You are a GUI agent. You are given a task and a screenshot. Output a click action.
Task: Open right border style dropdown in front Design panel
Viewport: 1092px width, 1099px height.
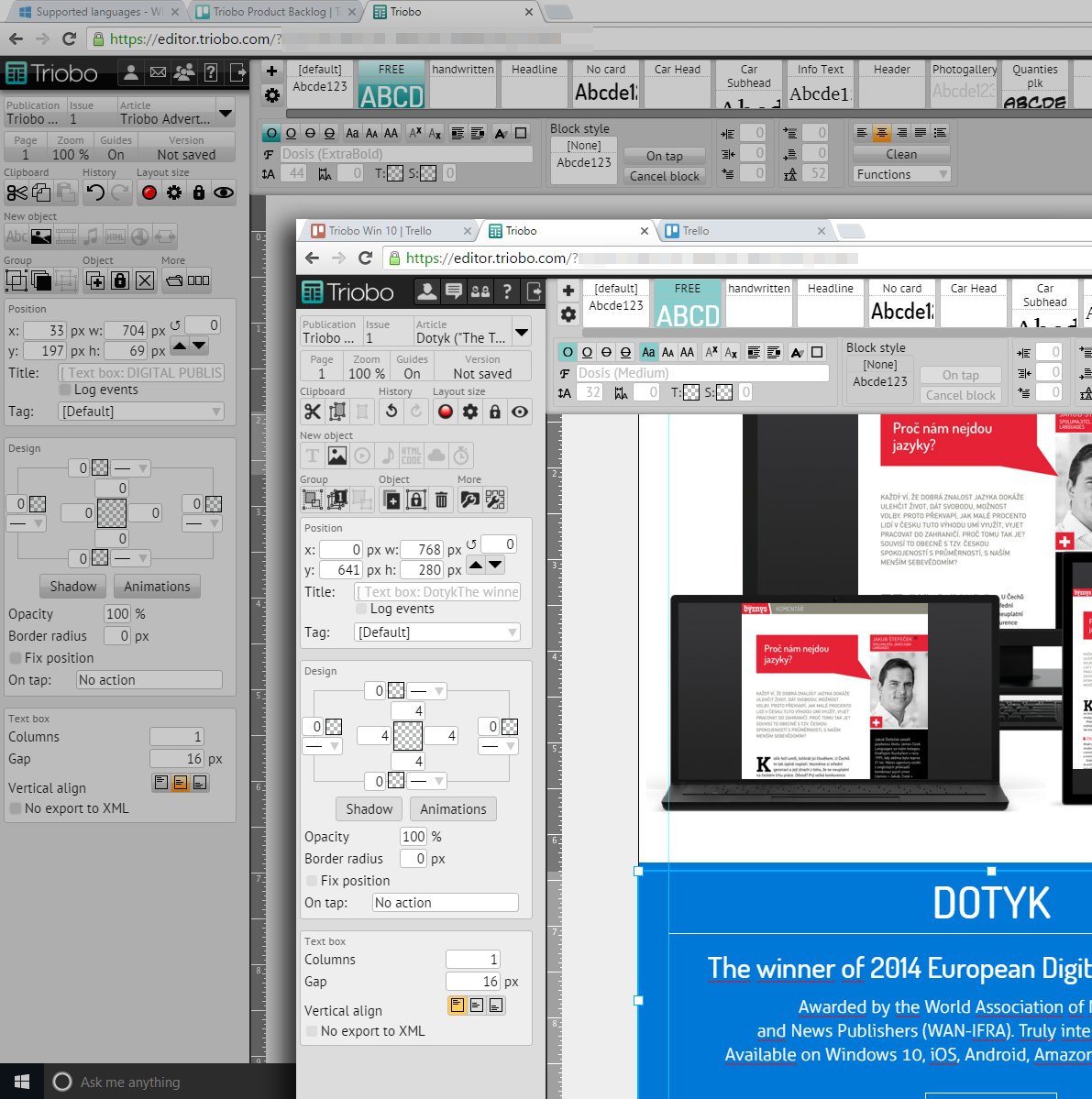pyautogui.click(x=499, y=746)
